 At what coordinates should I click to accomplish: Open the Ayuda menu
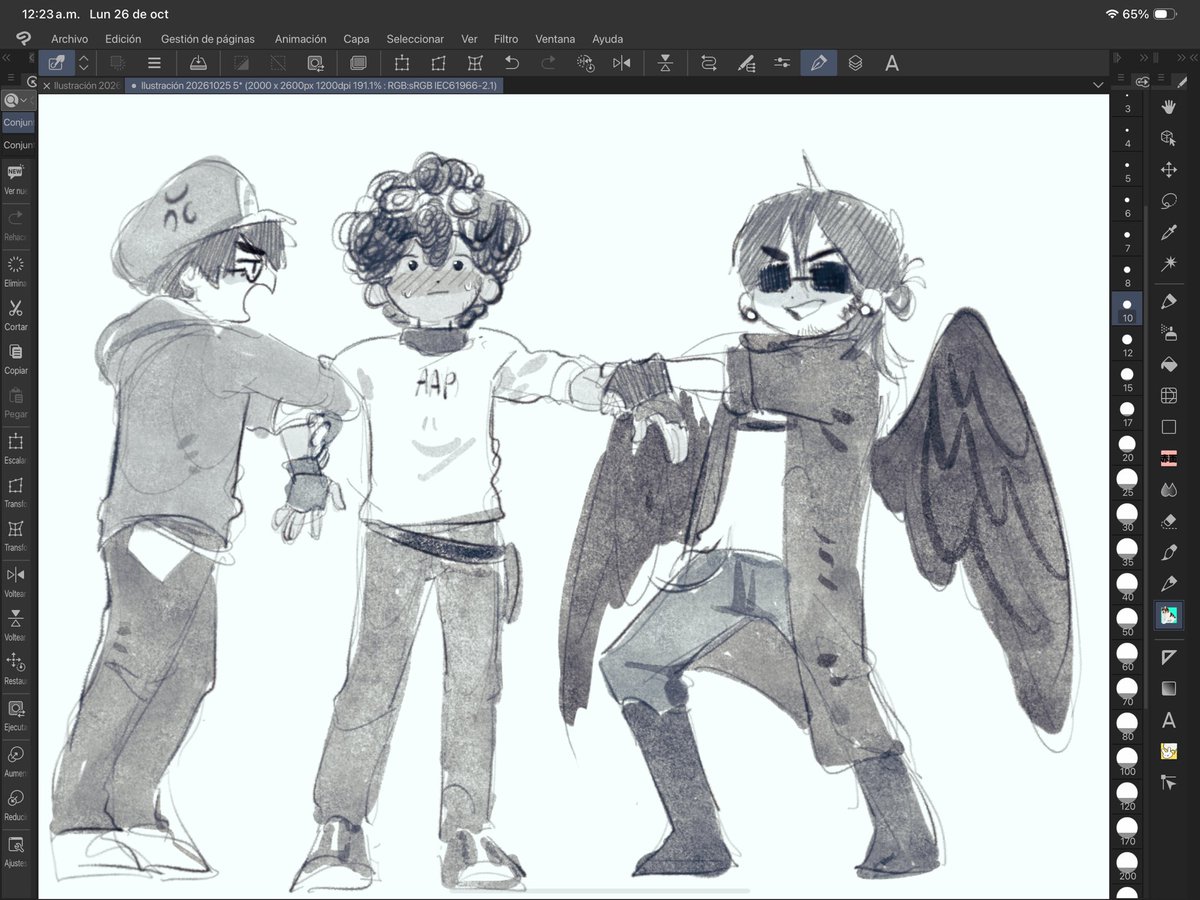click(x=607, y=39)
